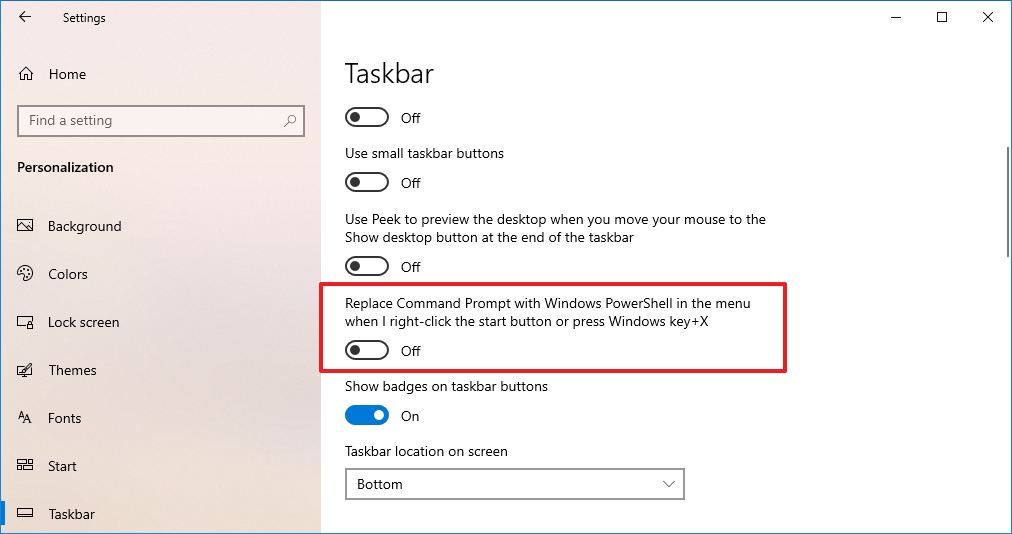This screenshot has height=534, width=1012.
Task: Disable Show badges on taskbar buttons
Action: click(x=367, y=416)
